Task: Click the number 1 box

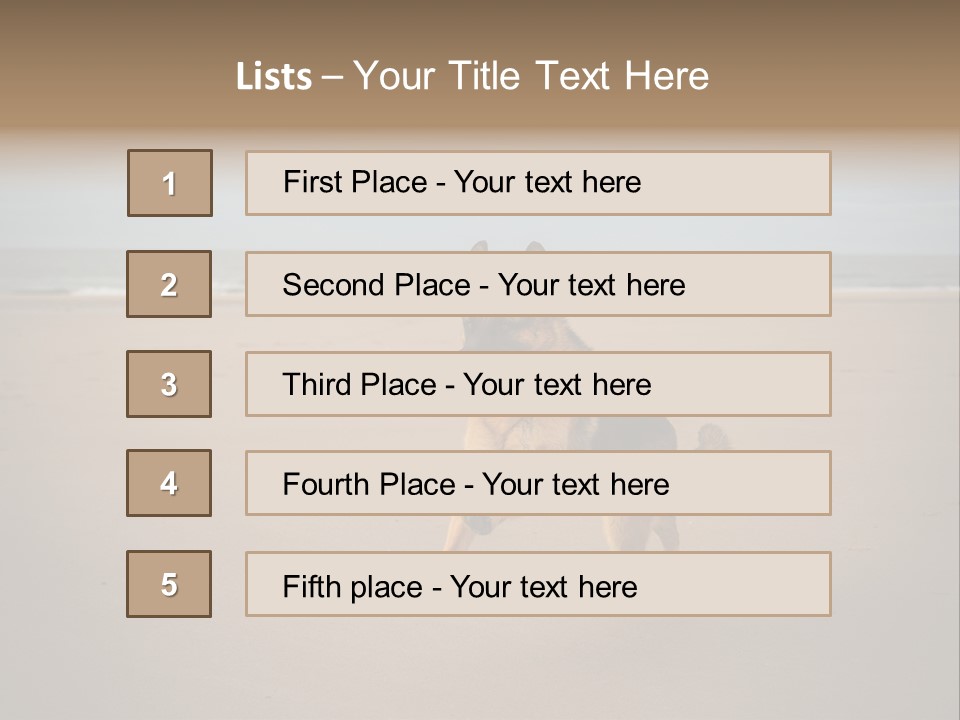Action: pos(170,183)
